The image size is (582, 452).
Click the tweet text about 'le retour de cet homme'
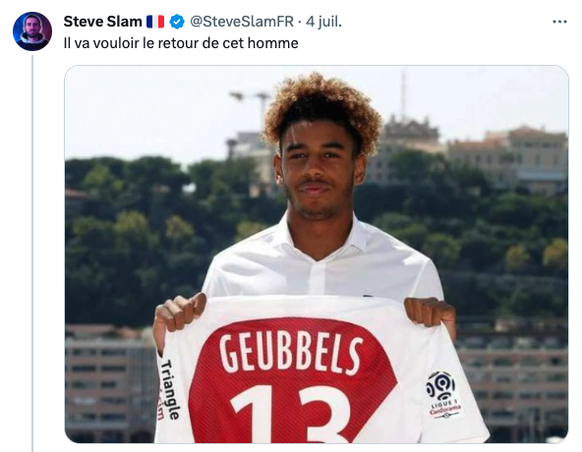tap(181, 43)
